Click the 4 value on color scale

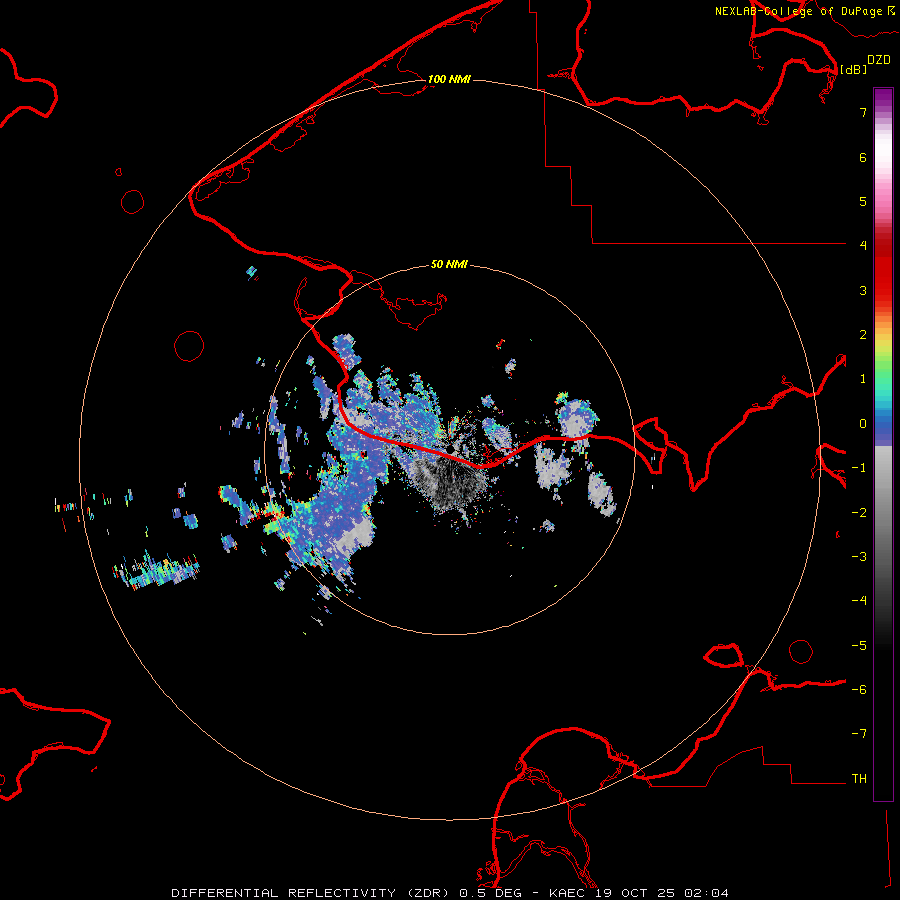[x=863, y=246]
